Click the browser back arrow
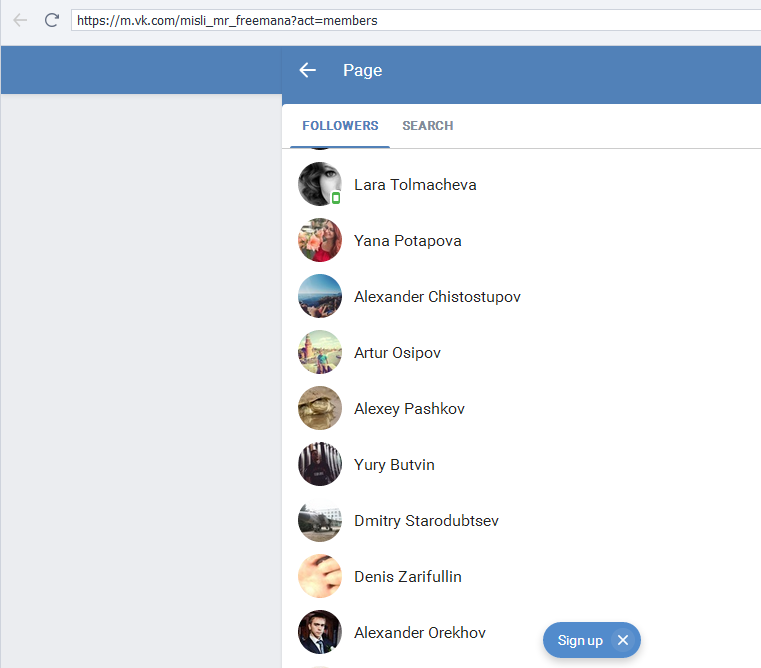761x668 pixels. point(20,20)
